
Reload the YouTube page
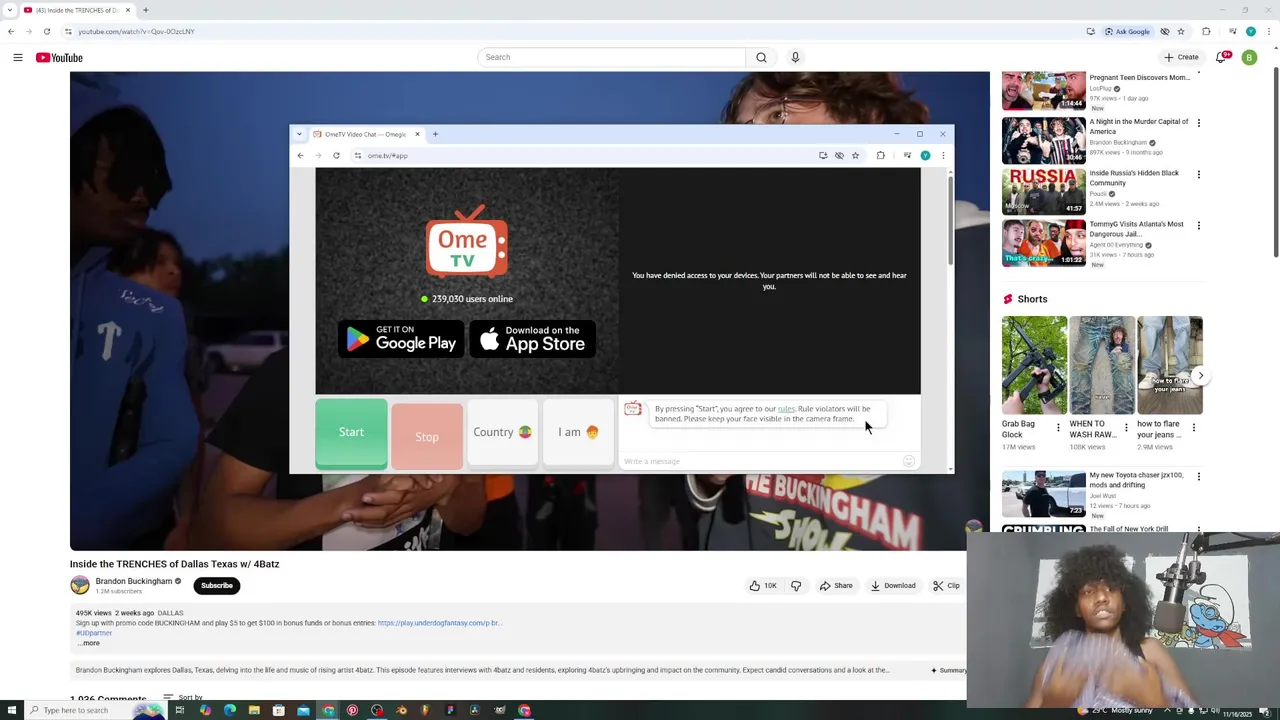click(46, 31)
